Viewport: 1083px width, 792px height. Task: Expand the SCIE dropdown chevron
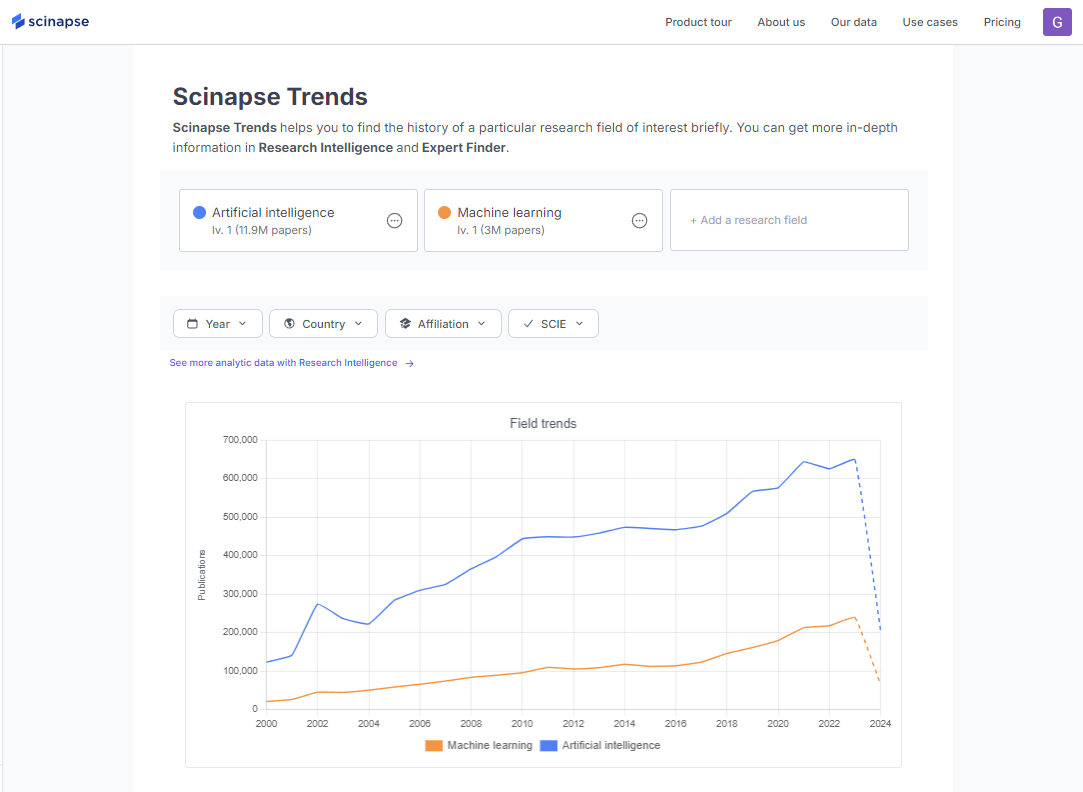click(x=579, y=324)
